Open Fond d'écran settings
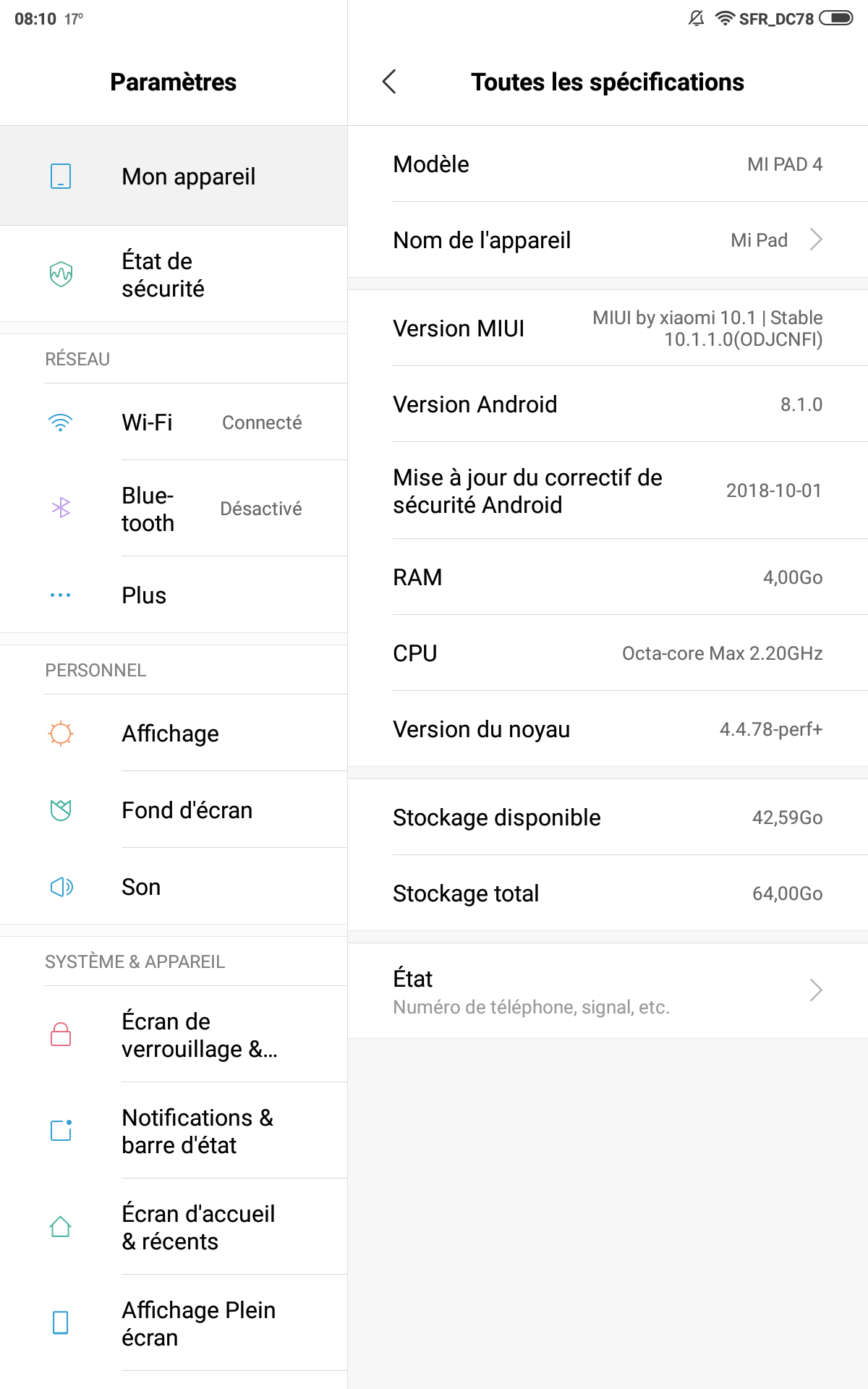 [174, 810]
